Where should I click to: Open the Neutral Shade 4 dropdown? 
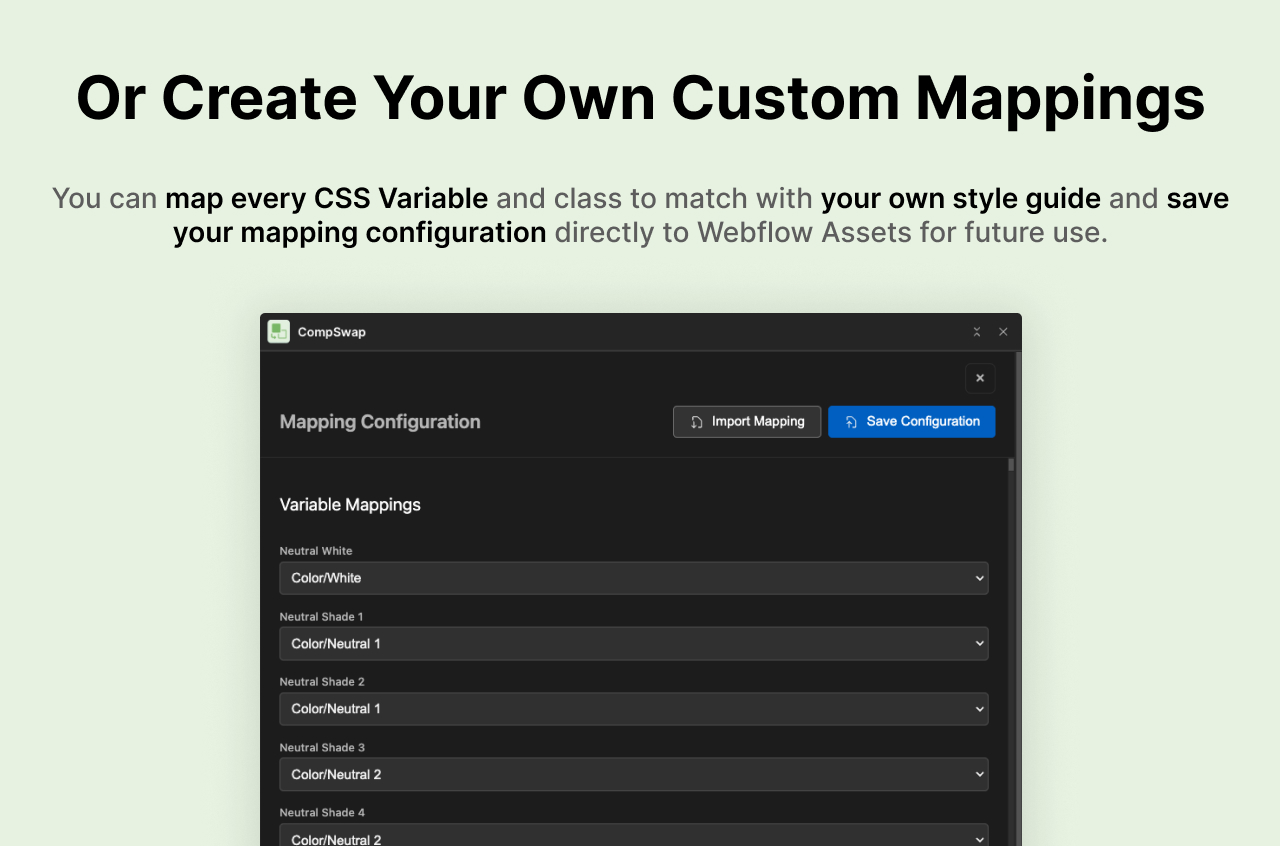(x=634, y=839)
